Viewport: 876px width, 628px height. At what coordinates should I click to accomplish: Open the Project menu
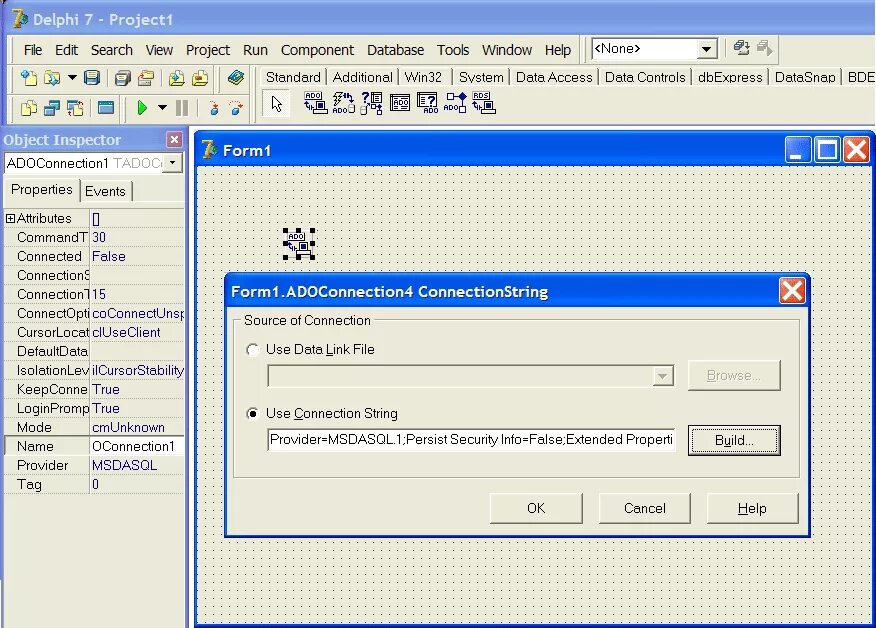click(x=208, y=50)
